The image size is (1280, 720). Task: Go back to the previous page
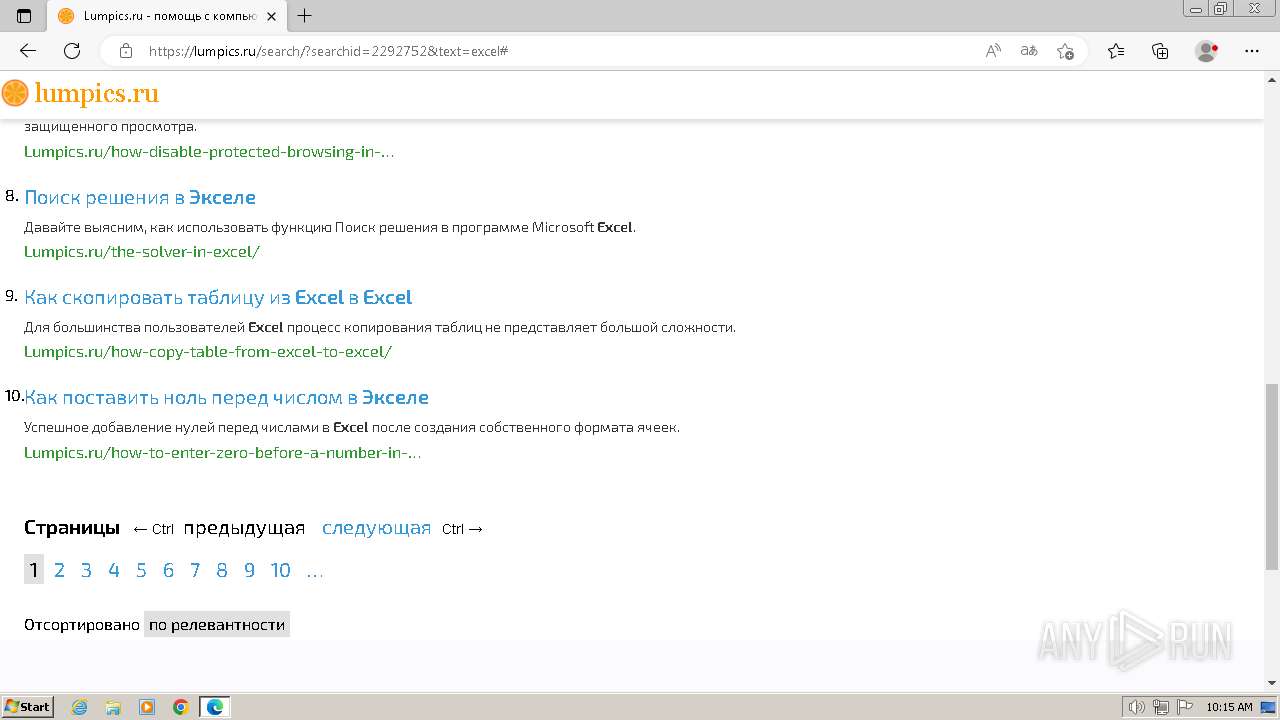(28, 51)
